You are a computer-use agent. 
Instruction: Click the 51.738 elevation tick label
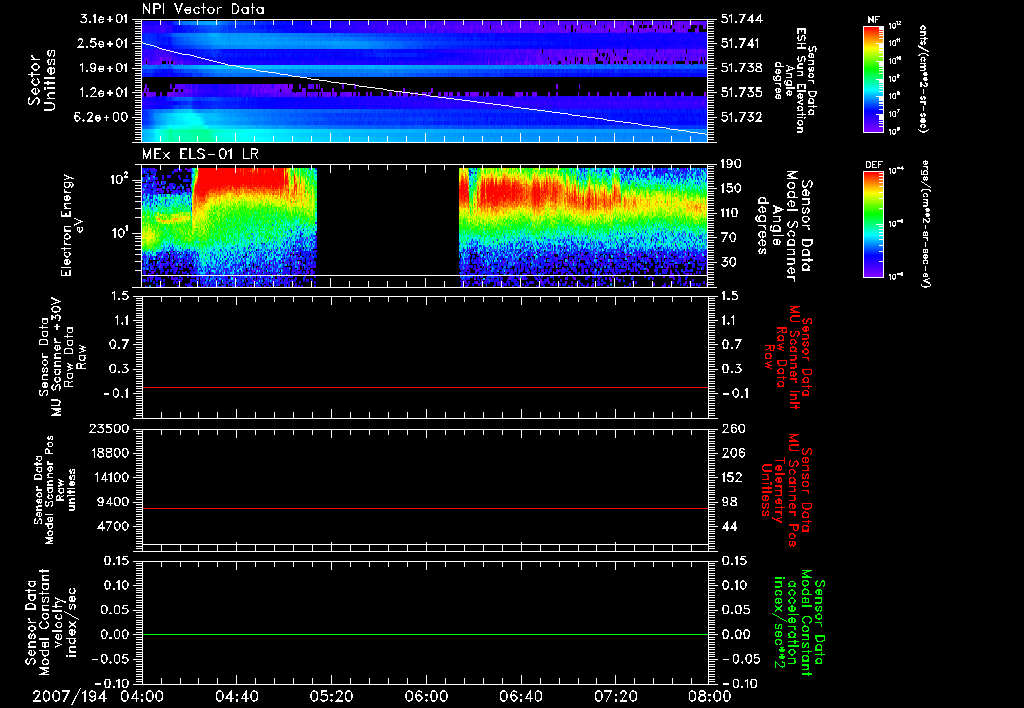click(x=742, y=68)
